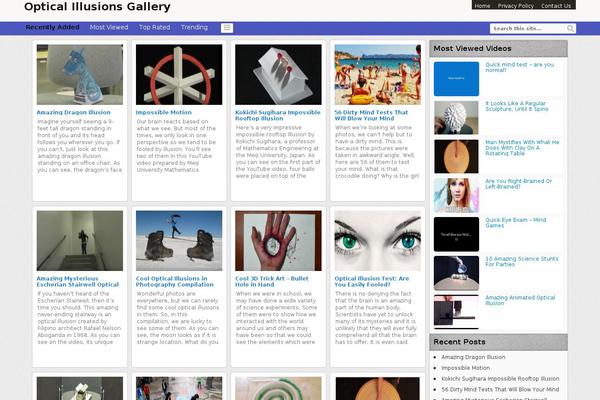Open Kokichi Sugihara Rooftop in Recent Posts
This screenshot has height=400, width=600.
click(x=500, y=379)
